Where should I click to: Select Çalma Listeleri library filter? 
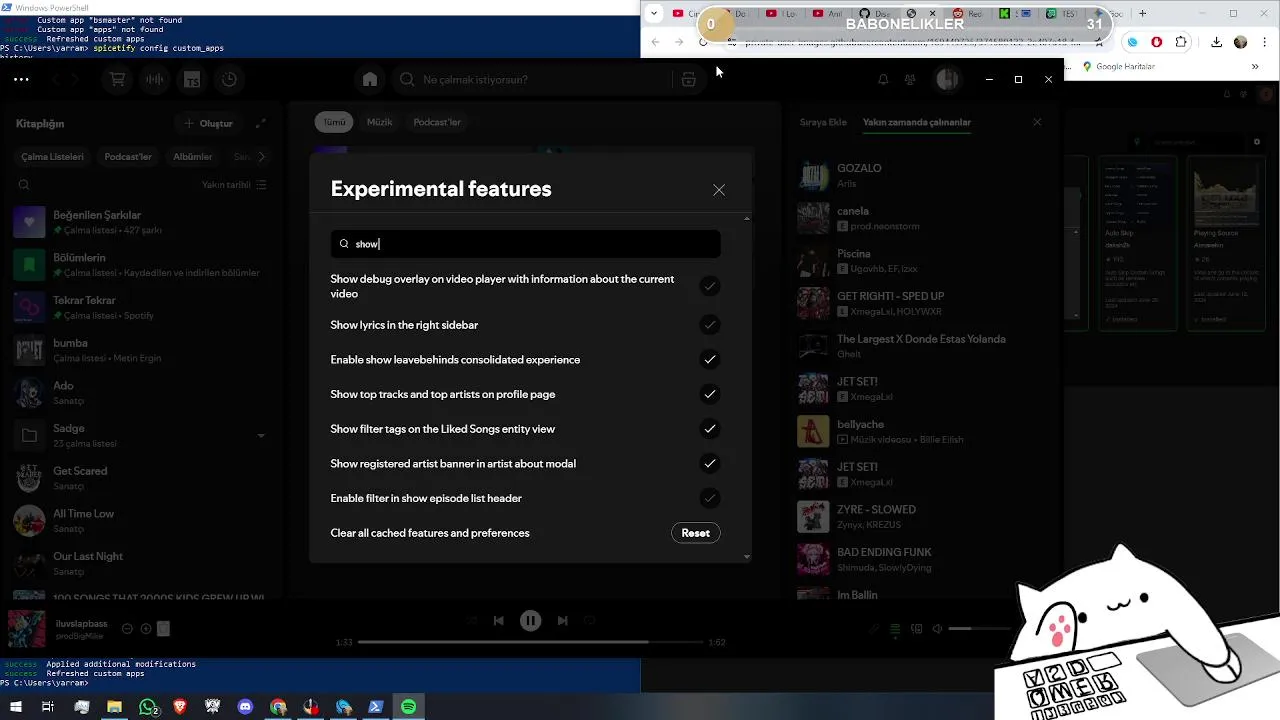53,157
